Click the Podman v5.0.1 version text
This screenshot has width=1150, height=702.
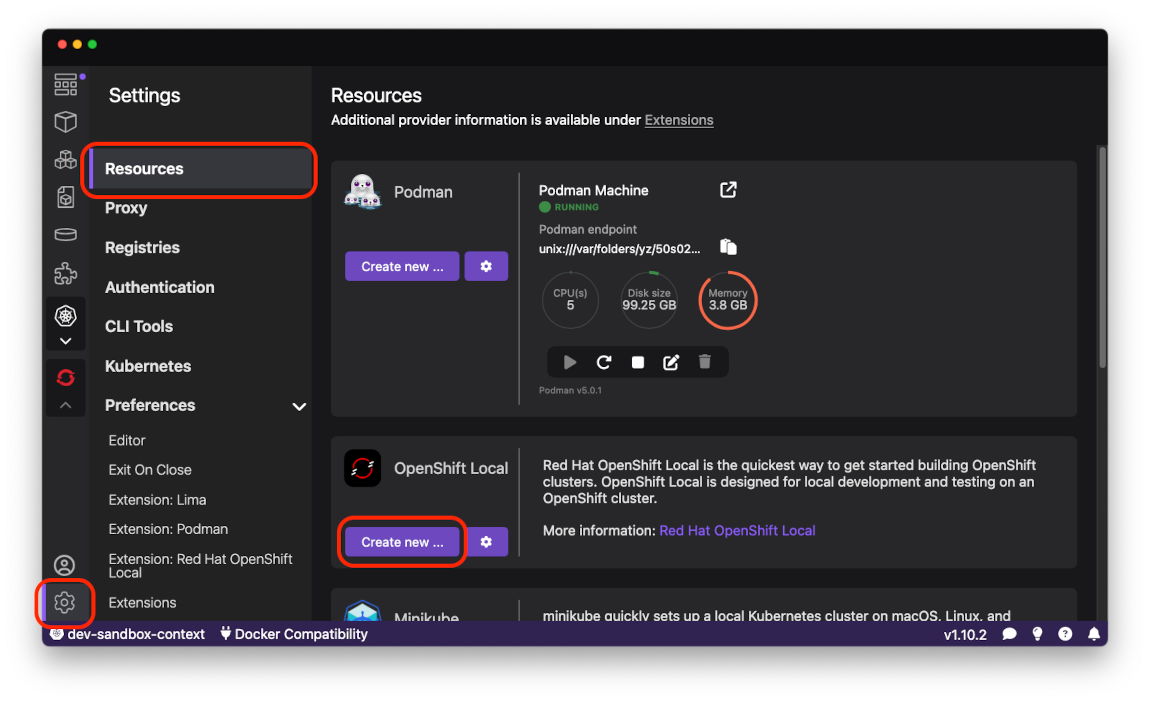570,391
